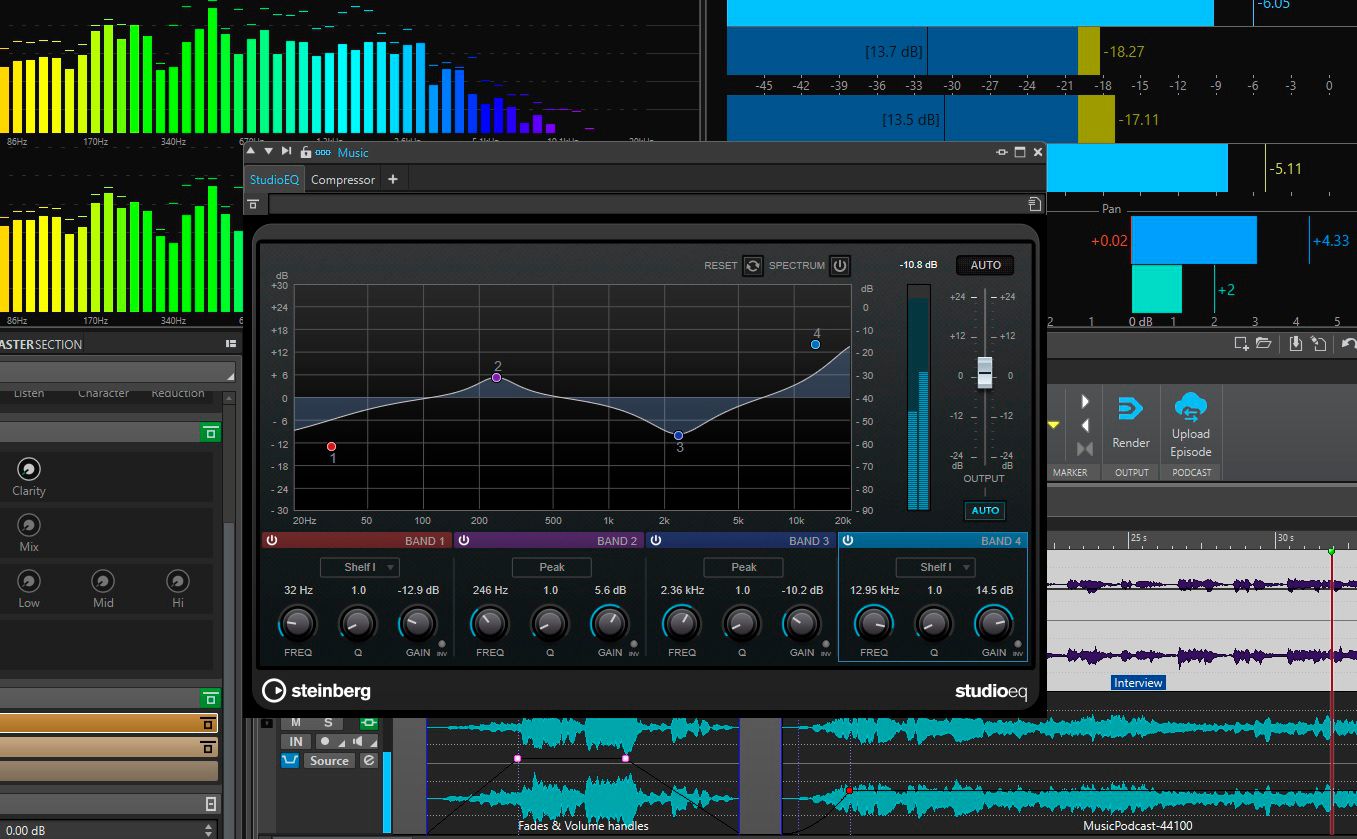
Task: Solo the track with the S button
Action: 327,722
